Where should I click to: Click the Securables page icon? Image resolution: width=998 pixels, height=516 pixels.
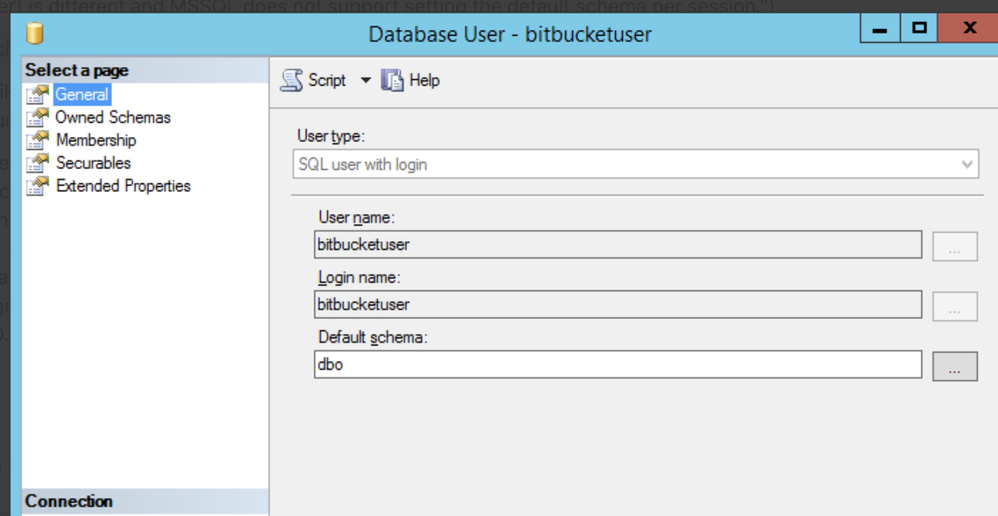tap(38, 163)
